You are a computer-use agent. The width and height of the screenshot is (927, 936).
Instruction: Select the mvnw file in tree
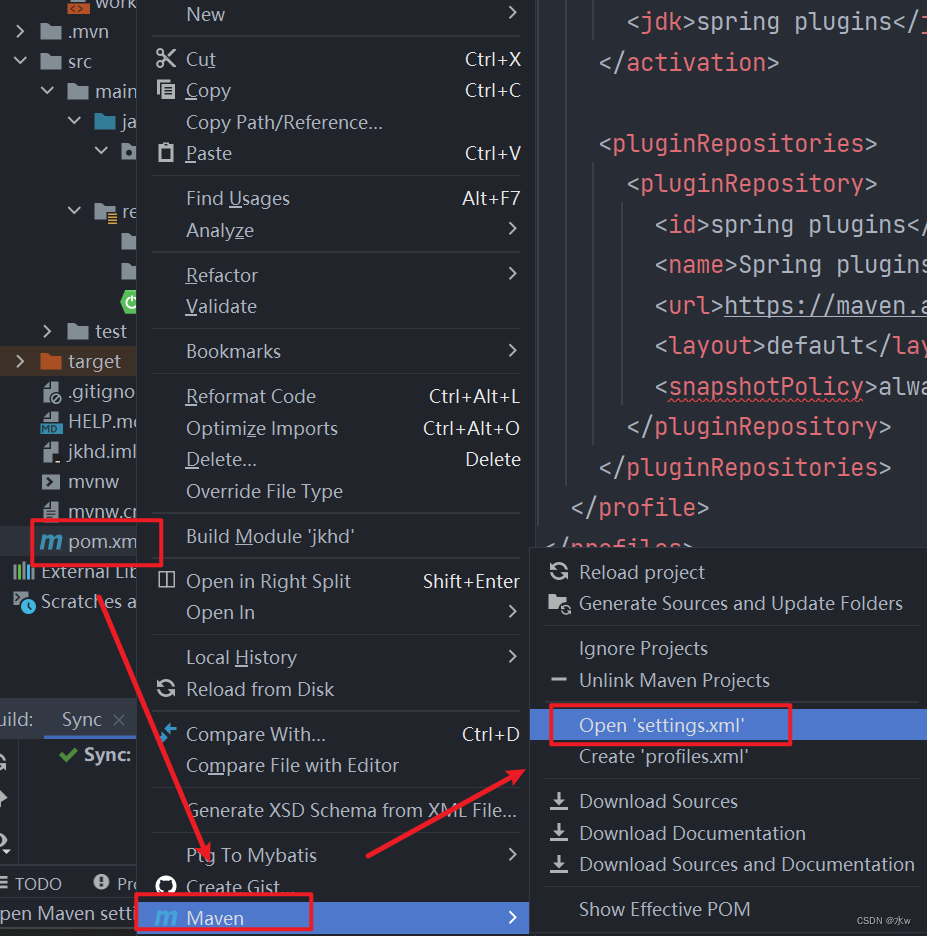point(93,481)
